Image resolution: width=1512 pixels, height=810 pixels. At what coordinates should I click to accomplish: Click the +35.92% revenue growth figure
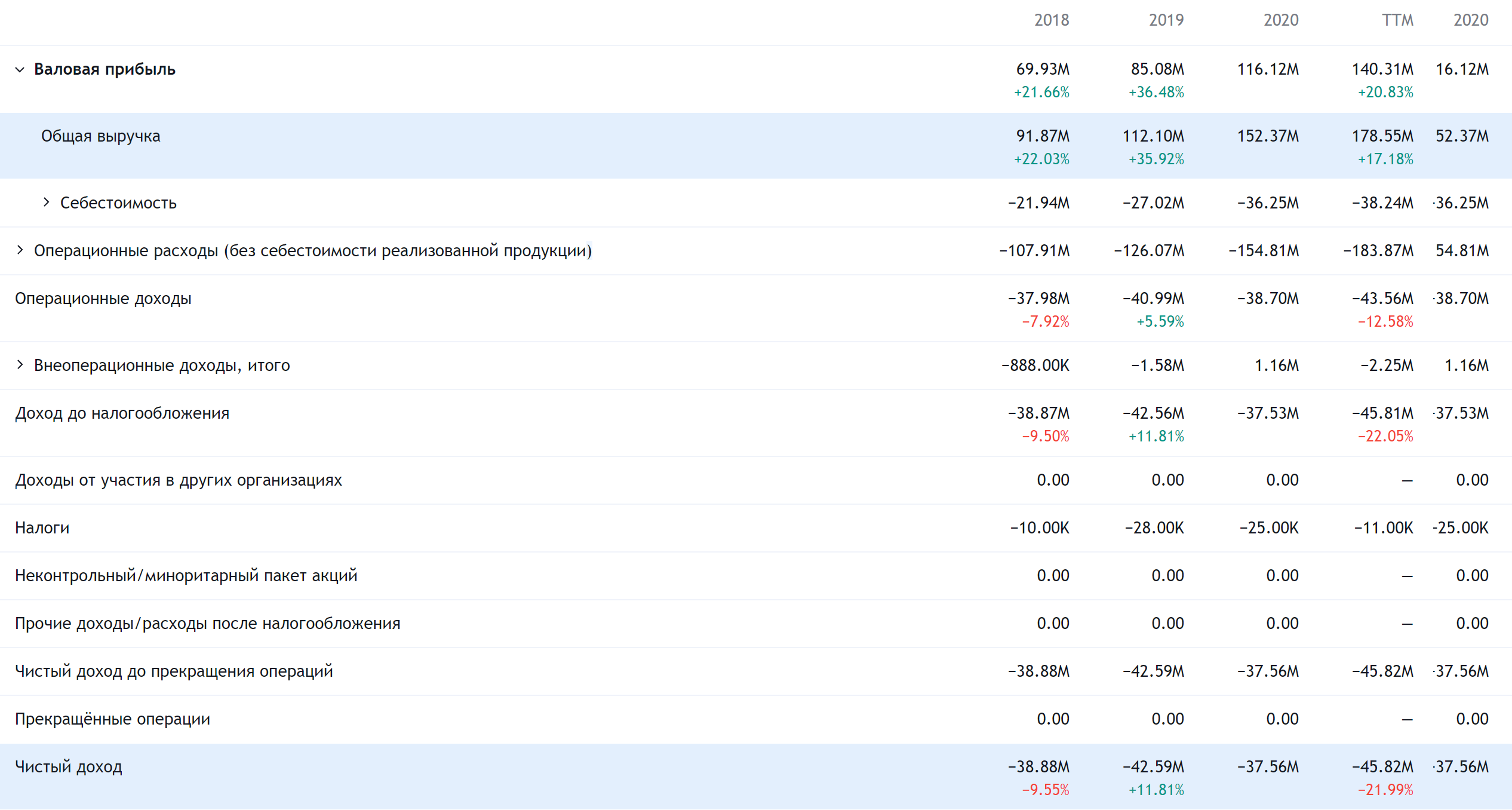[x=1156, y=159]
